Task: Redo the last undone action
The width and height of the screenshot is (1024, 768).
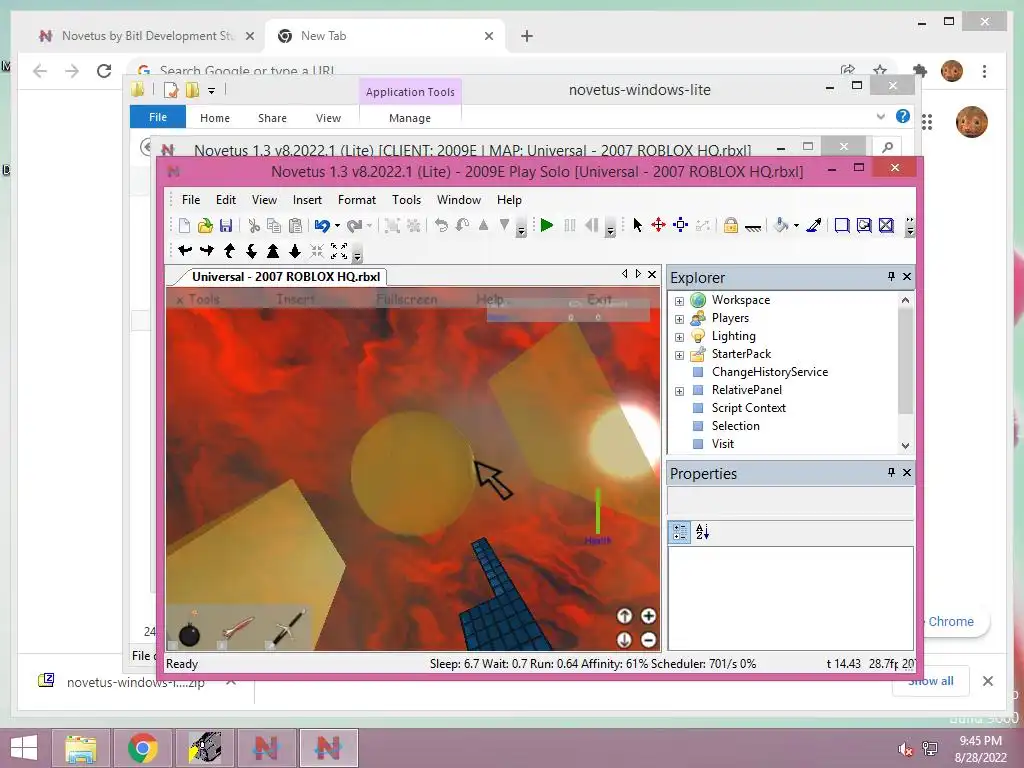Action: [x=355, y=226]
